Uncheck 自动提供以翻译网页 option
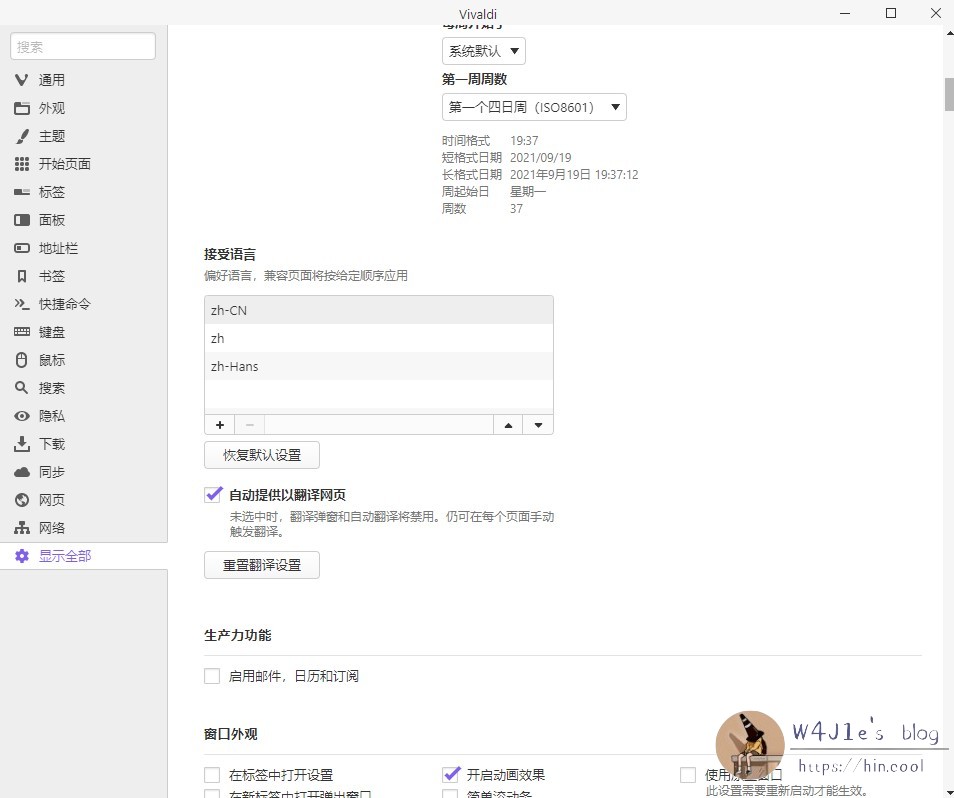The image size is (954, 798). click(x=213, y=494)
